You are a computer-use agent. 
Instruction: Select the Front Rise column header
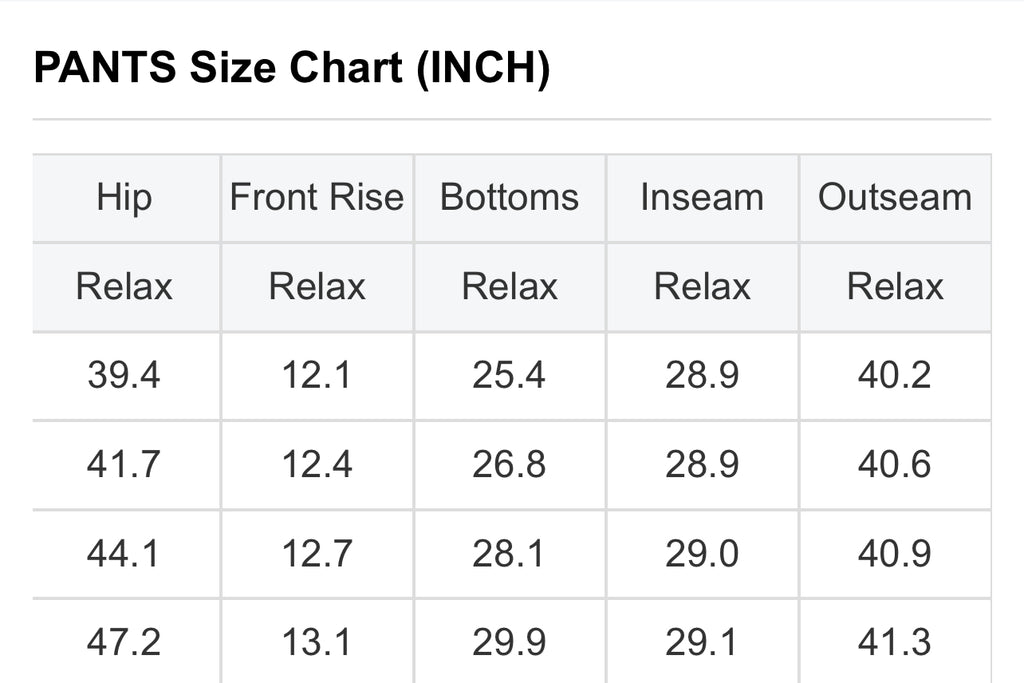pos(317,197)
